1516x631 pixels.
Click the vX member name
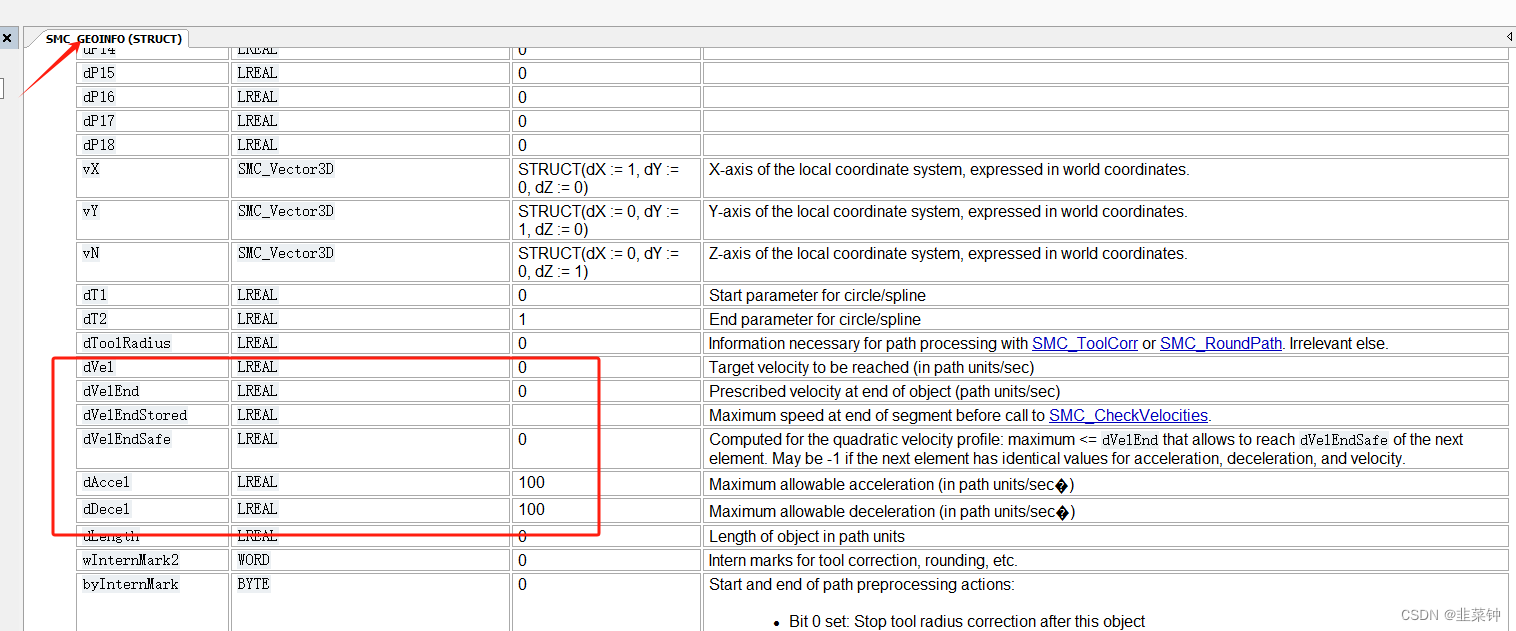tap(91, 170)
